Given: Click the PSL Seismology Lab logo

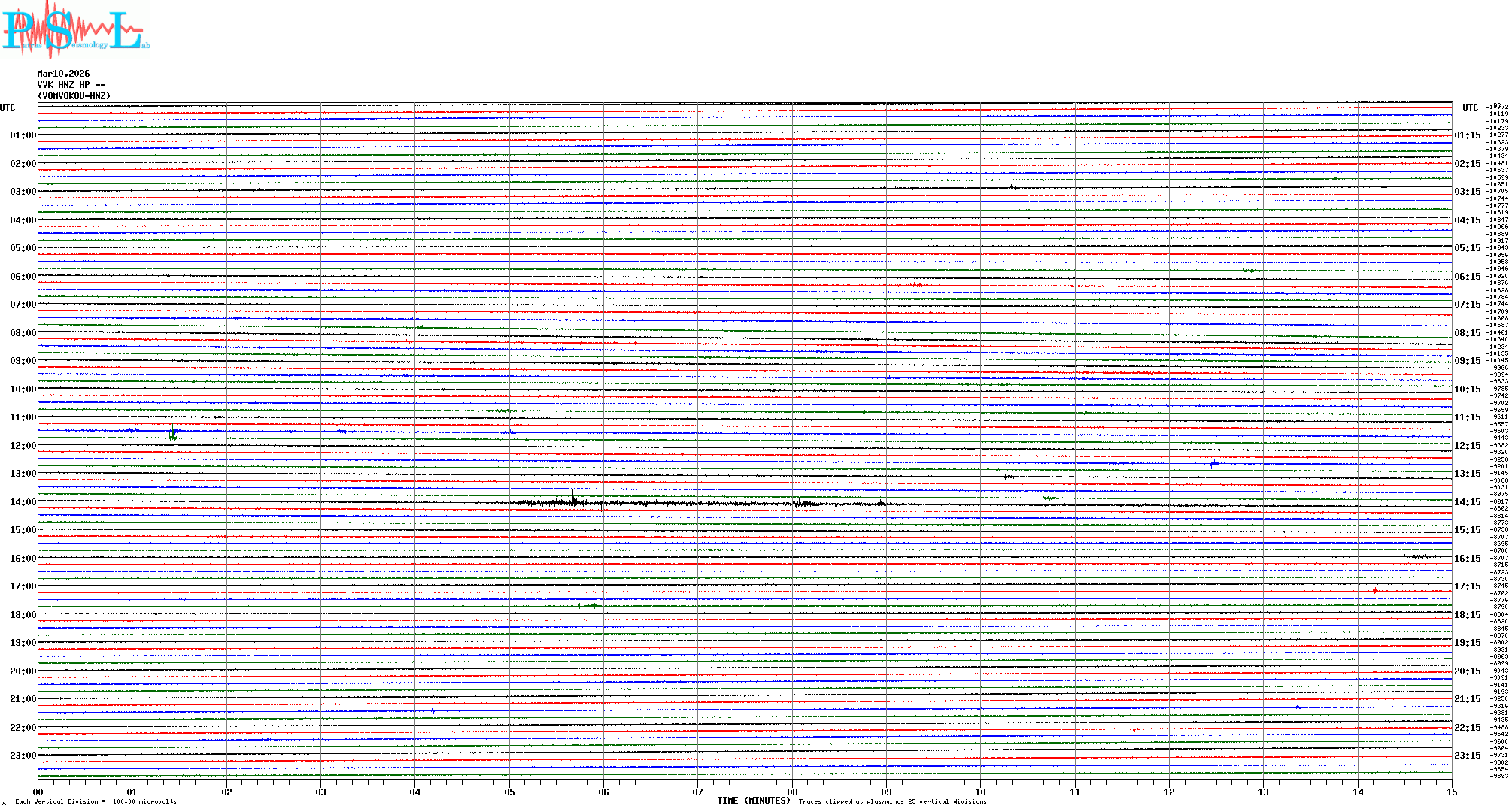Looking at the screenshot, I should (x=75, y=30).
